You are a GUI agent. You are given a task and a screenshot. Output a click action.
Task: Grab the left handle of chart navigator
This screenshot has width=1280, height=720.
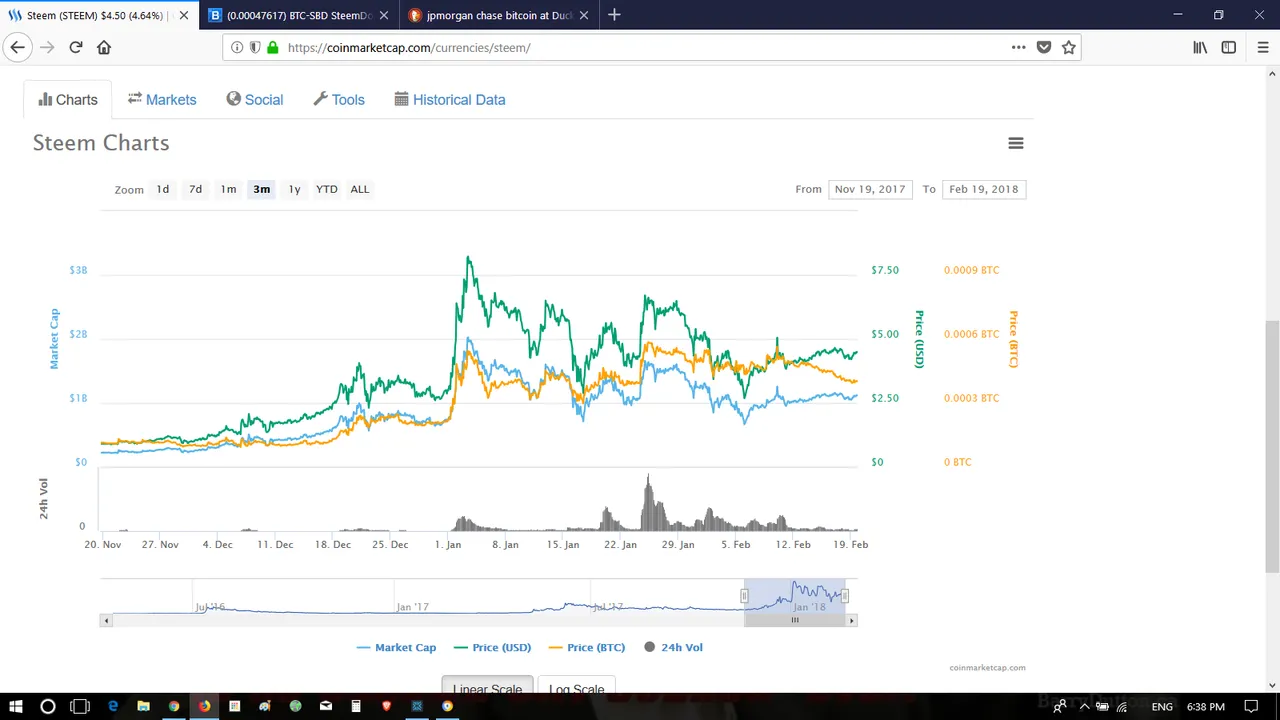point(744,596)
